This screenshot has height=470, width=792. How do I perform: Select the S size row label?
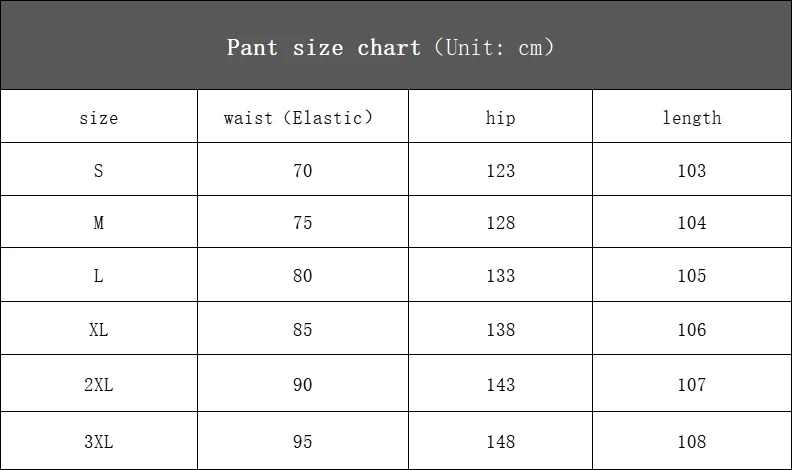click(98, 171)
